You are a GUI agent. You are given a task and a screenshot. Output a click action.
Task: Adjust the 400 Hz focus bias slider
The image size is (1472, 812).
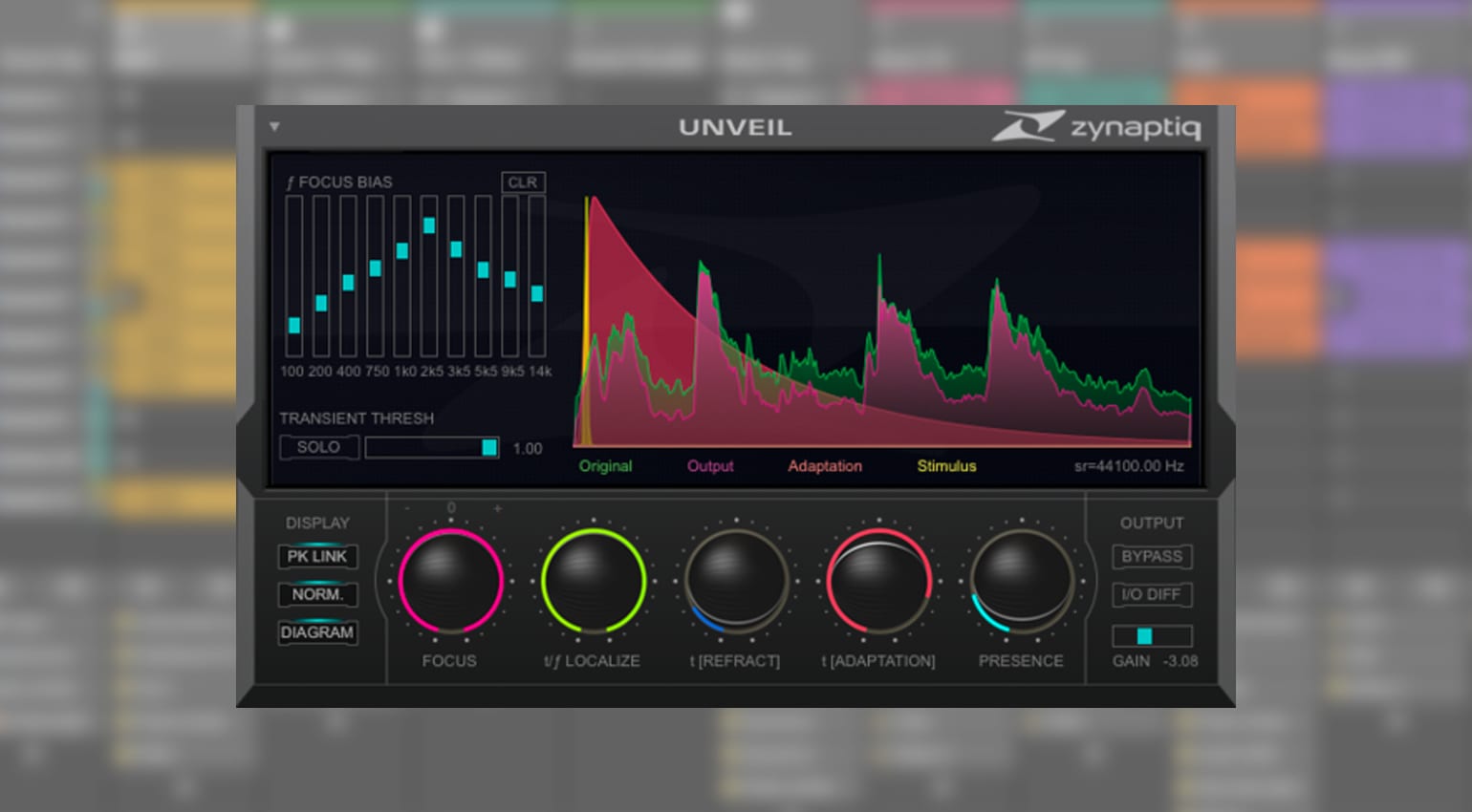click(x=348, y=277)
